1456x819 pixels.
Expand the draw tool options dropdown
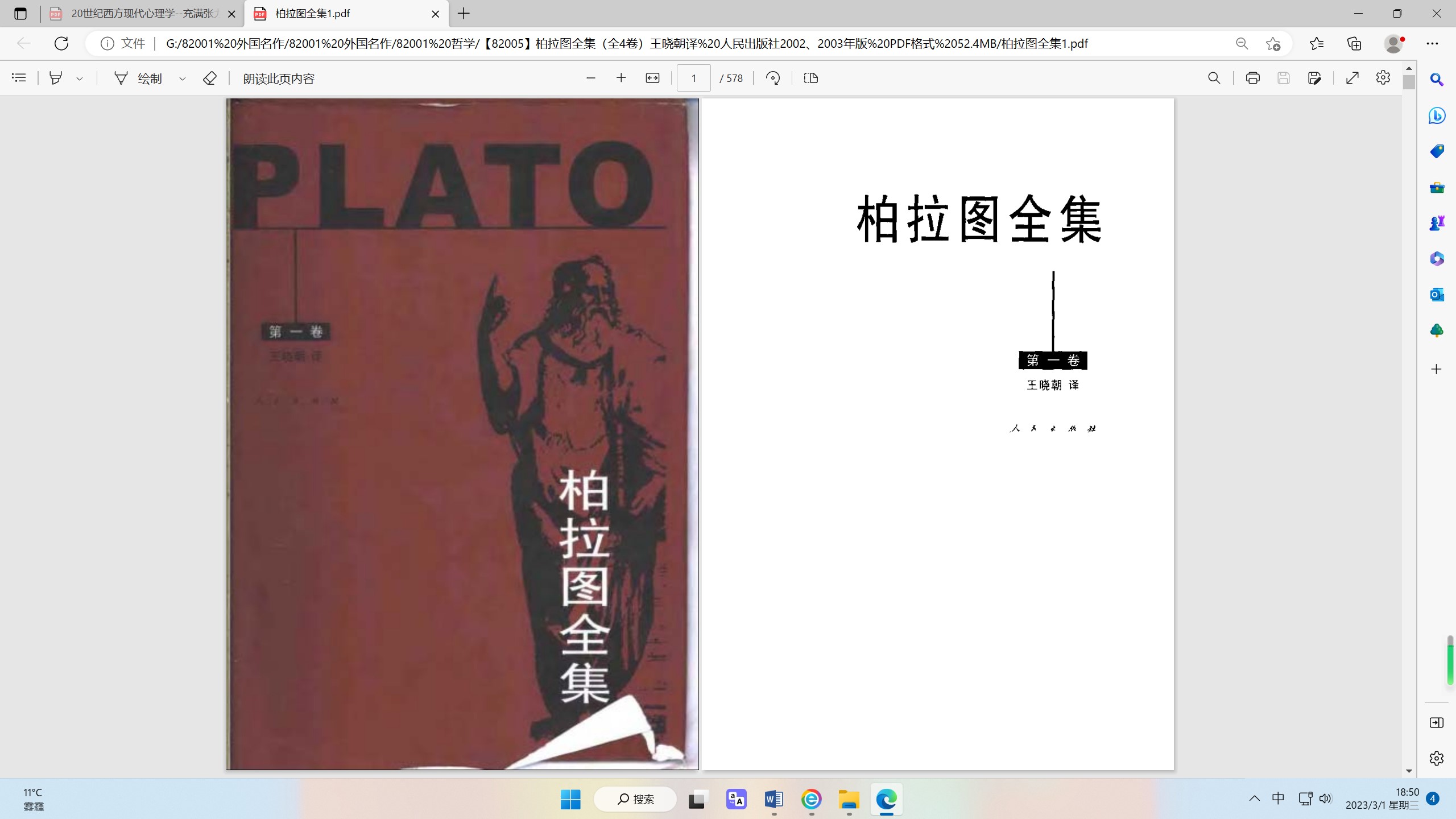183,78
